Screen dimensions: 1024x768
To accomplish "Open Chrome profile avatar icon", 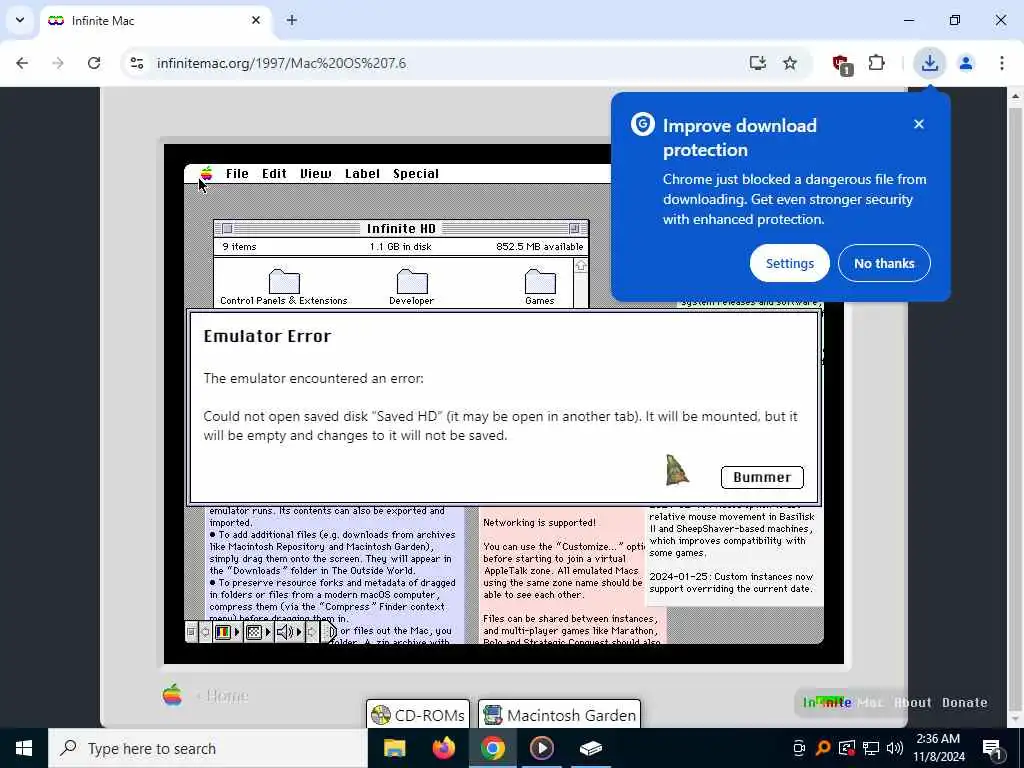I will click(x=966, y=63).
